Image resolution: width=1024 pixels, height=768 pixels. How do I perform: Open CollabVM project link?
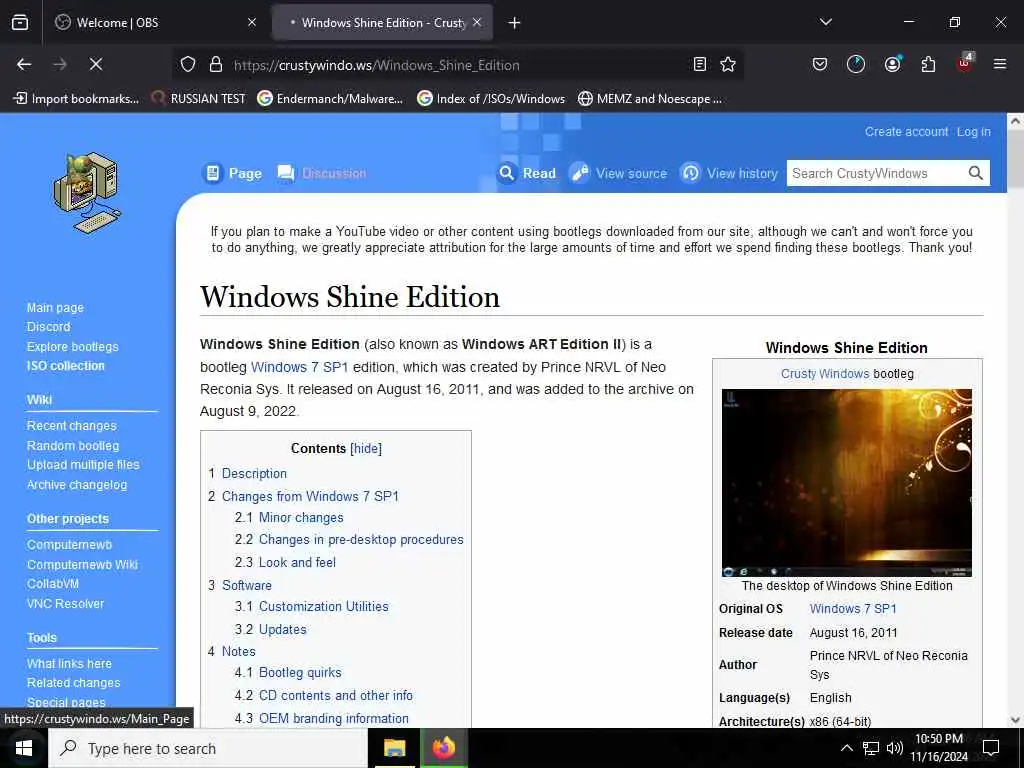pyautogui.click(x=53, y=584)
